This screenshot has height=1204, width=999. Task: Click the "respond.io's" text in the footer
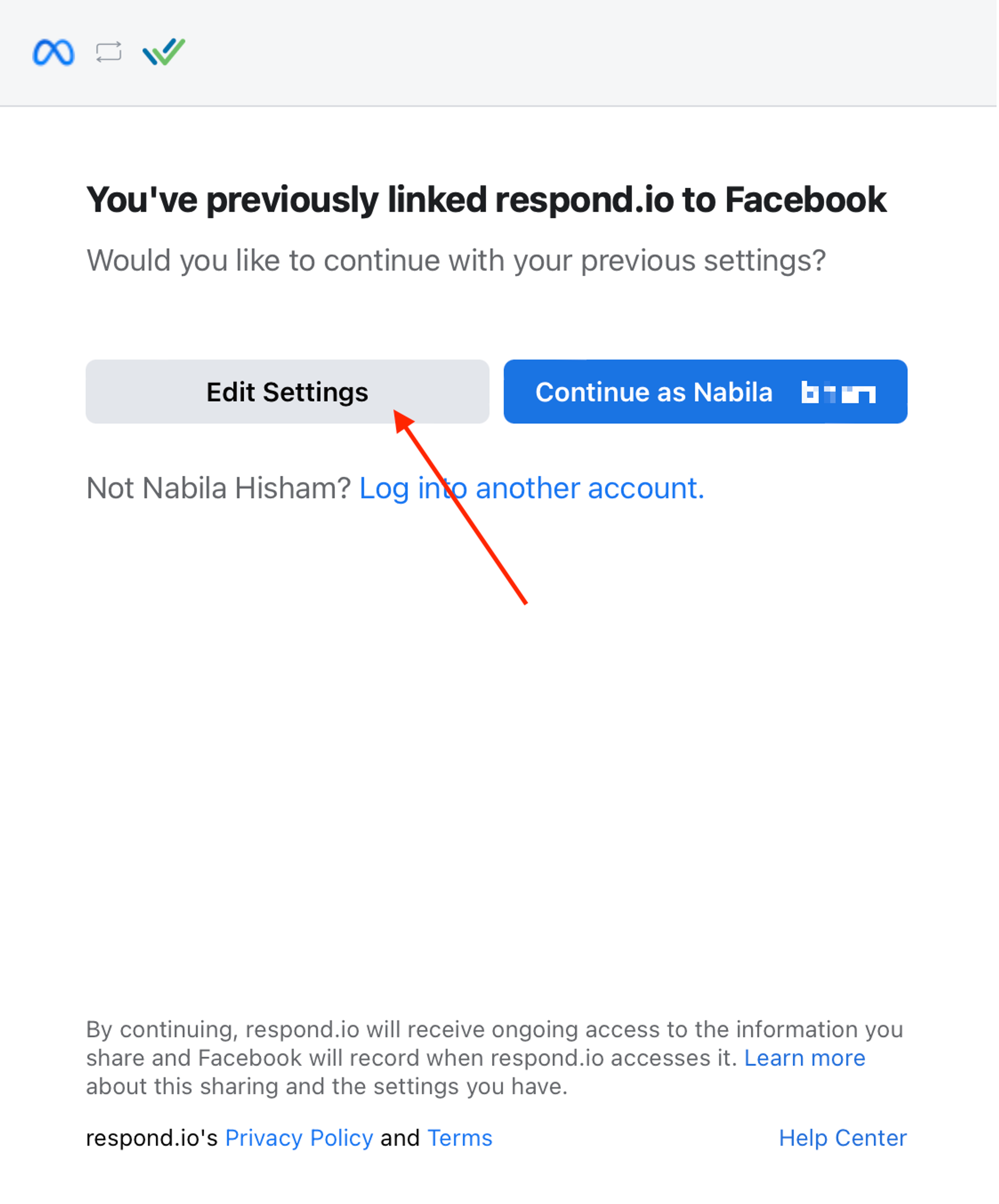151,1138
